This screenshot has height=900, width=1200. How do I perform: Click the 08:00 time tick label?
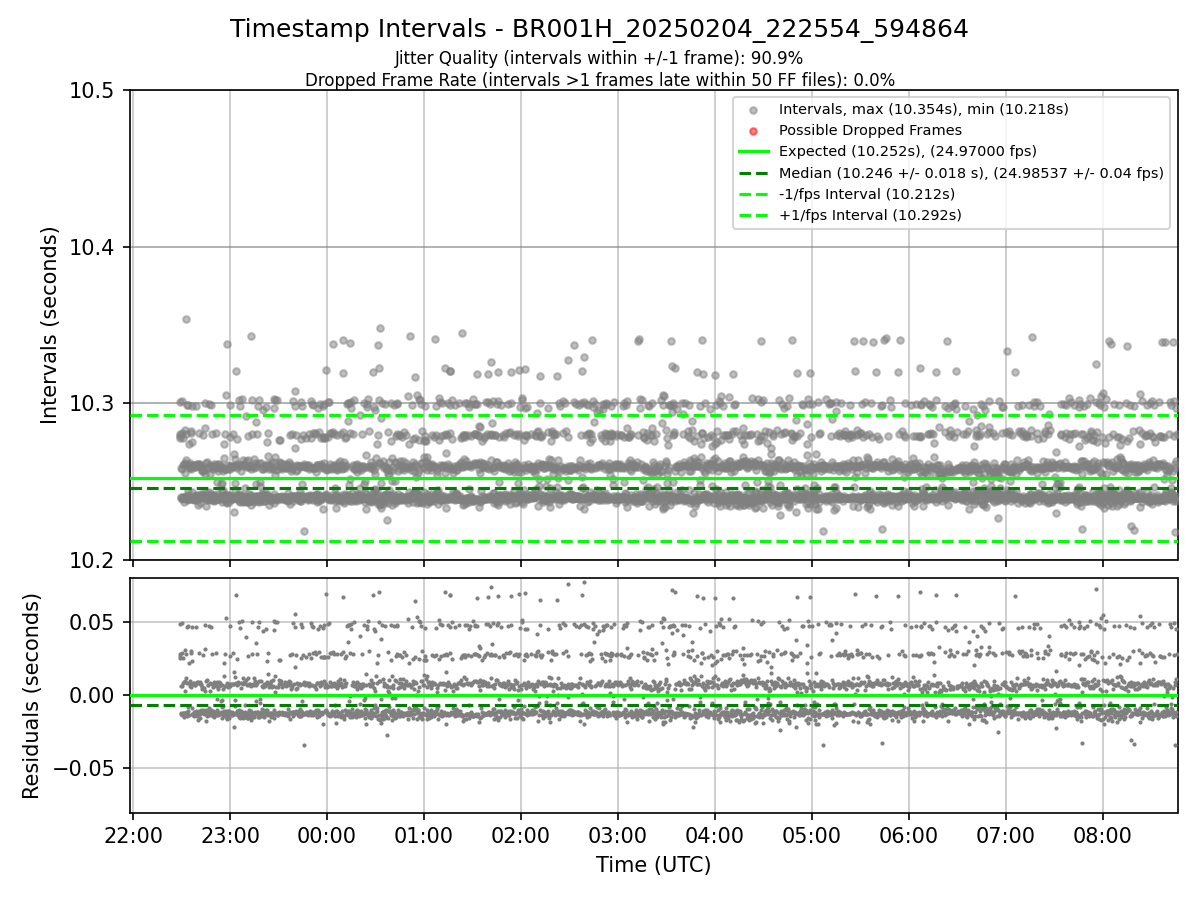click(1103, 834)
